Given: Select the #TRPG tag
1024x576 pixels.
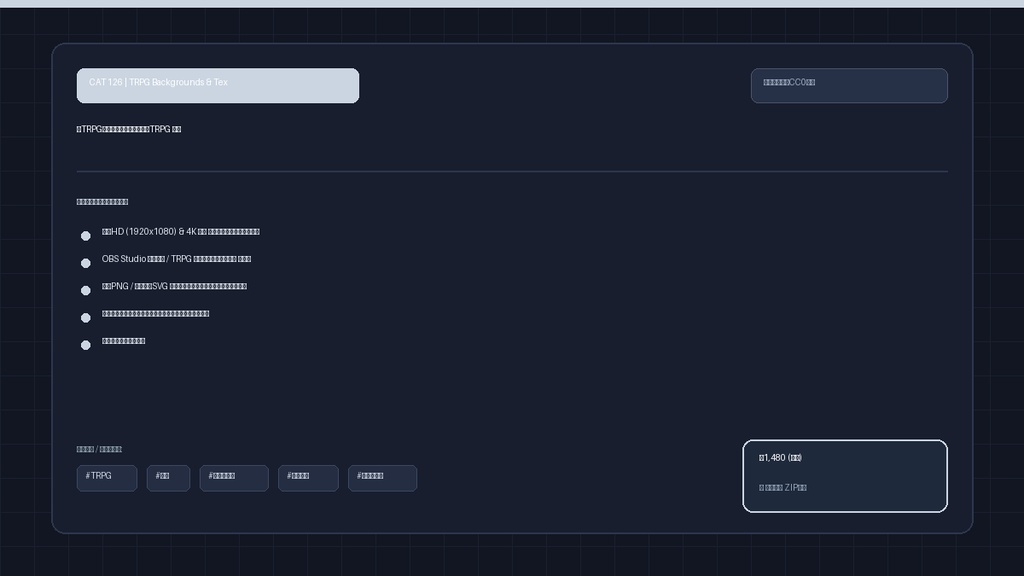Looking at the screenshot, I should click(x=106, y=478).
